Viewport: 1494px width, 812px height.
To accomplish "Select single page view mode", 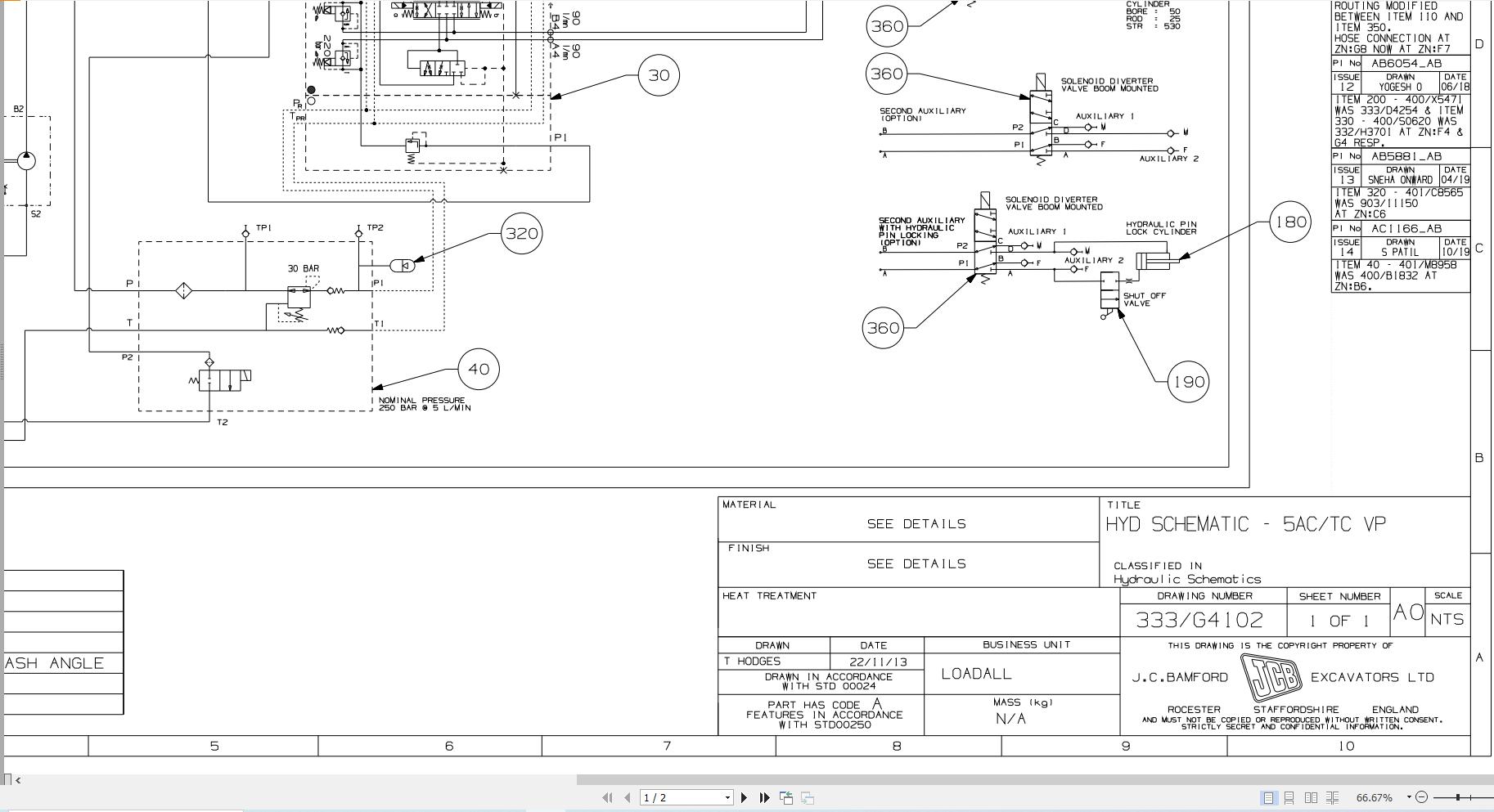I will point(1268,797).
